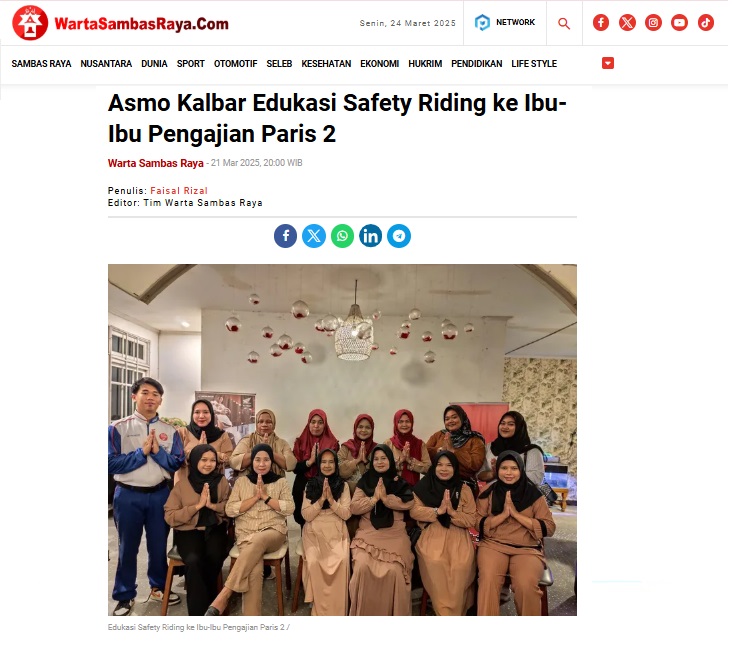Click author link Faisal Rizal
Screen dimensions: 733x654
pyautogui.click(x=180, y=192)
